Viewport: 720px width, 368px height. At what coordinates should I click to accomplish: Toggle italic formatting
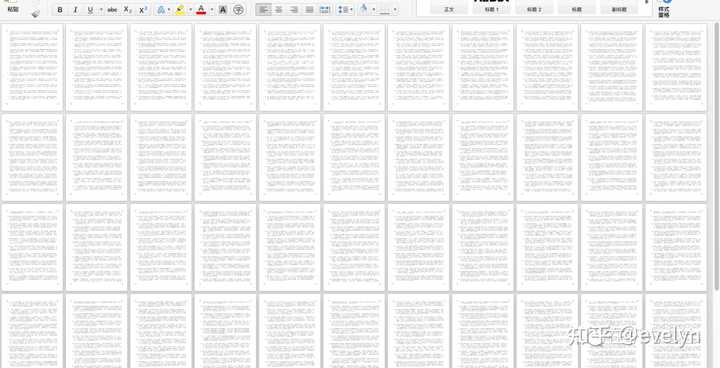75,10
